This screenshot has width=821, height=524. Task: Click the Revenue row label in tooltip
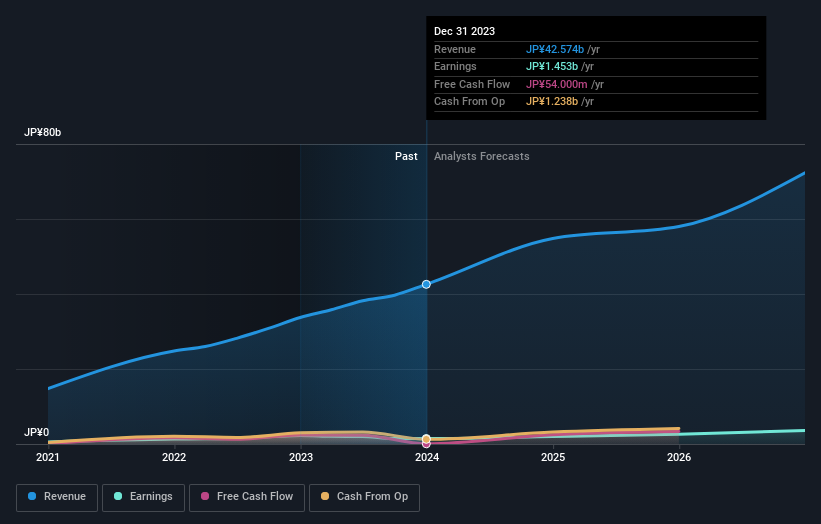[455, 49]
